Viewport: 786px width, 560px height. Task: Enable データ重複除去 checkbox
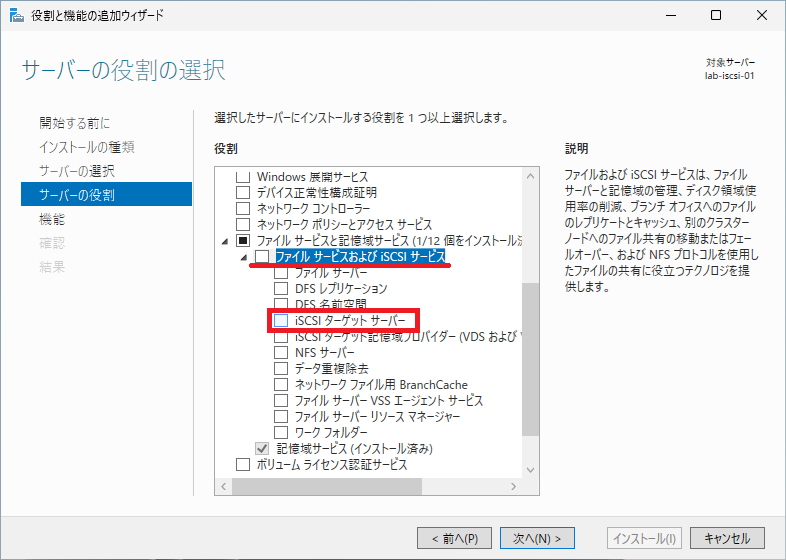pyautogui.click(x=281, y=368)
